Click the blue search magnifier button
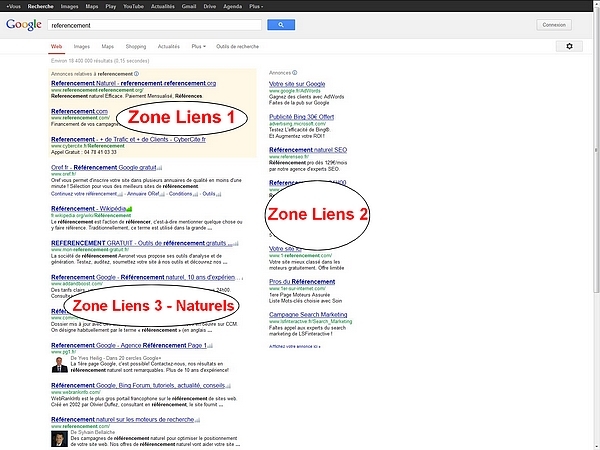 pyautogui.click(x=281, y=25)
